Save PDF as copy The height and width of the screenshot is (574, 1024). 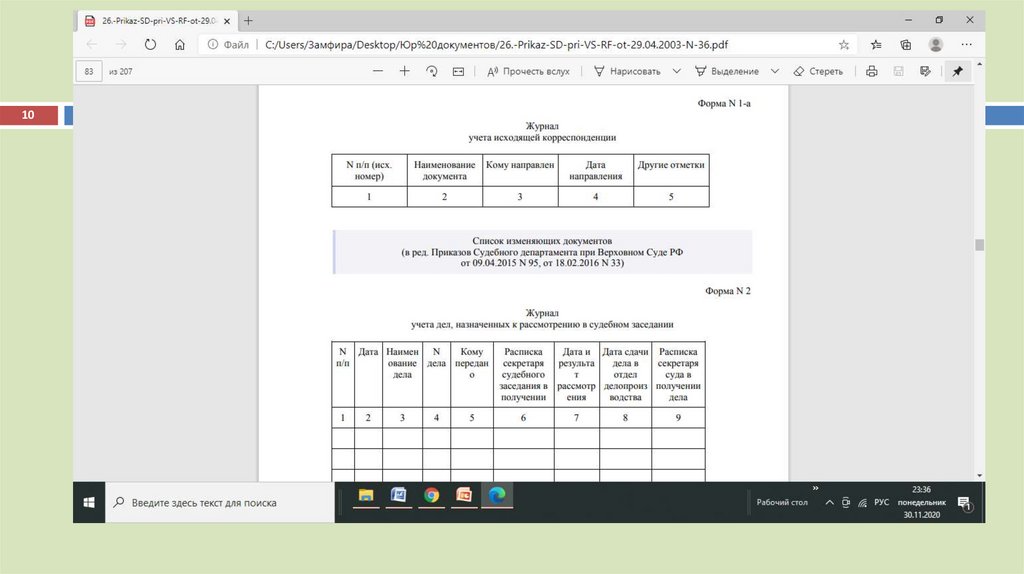(925, 71)
